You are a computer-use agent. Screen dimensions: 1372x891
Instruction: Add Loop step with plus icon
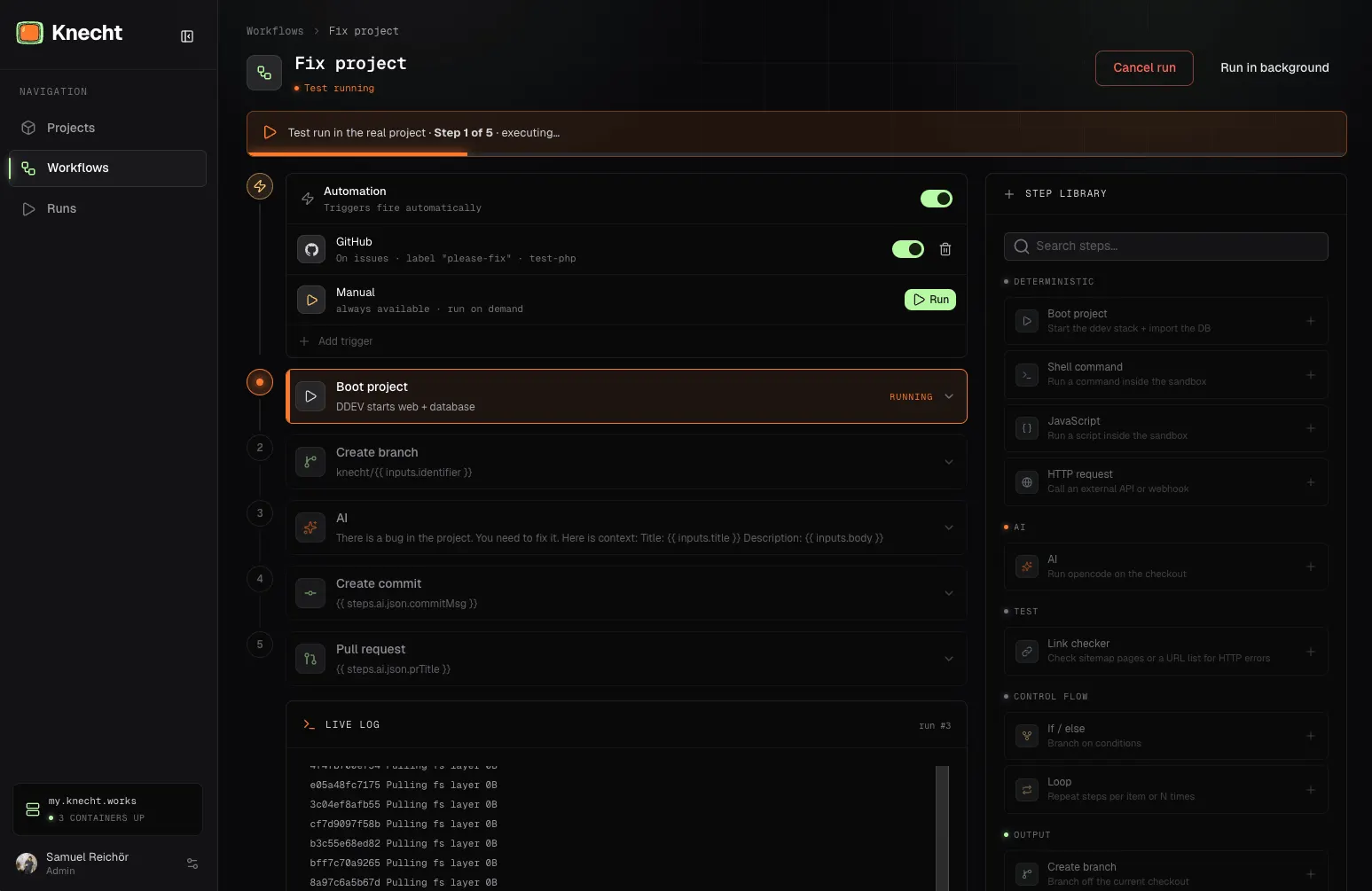pos(1310,790)
